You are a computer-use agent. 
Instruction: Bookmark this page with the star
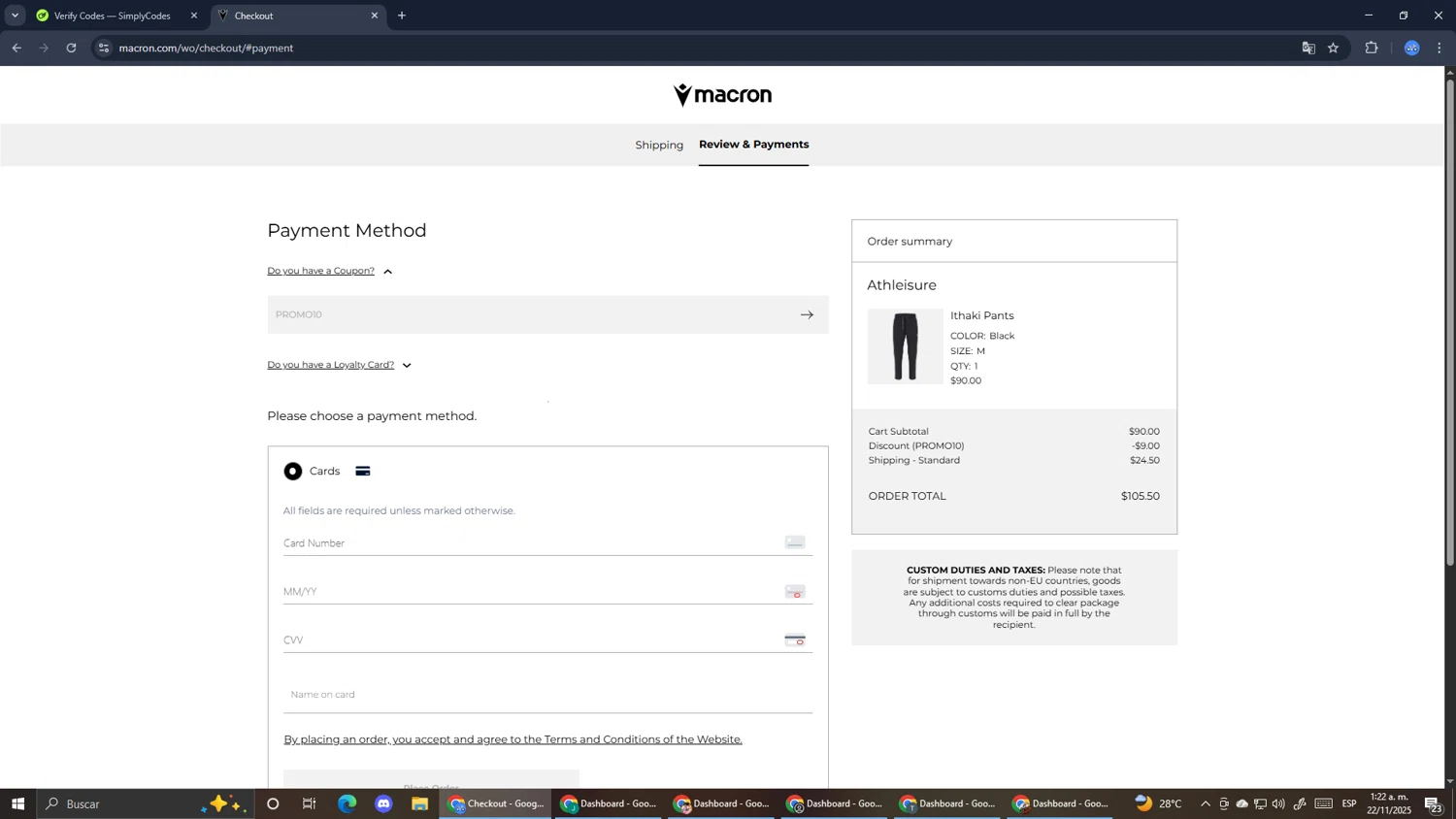coord(1333,48)
